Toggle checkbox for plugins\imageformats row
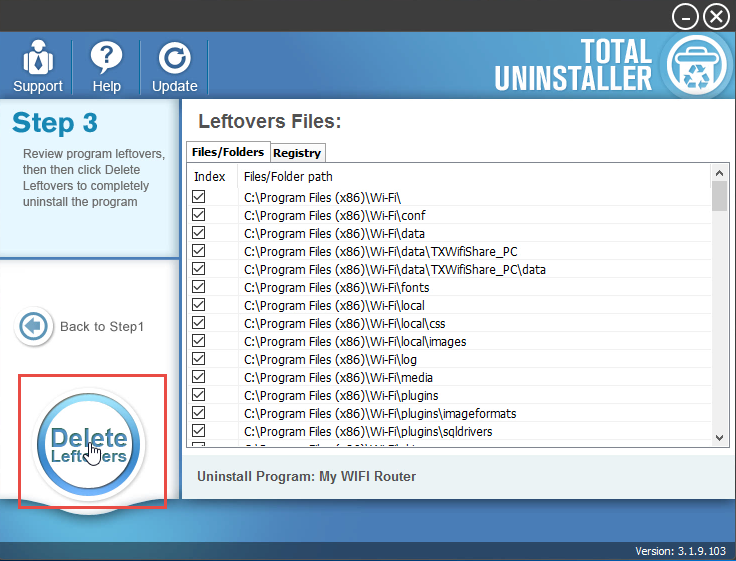Image resolution: width=736 pixels, height=561 pixels. (199, 413)
